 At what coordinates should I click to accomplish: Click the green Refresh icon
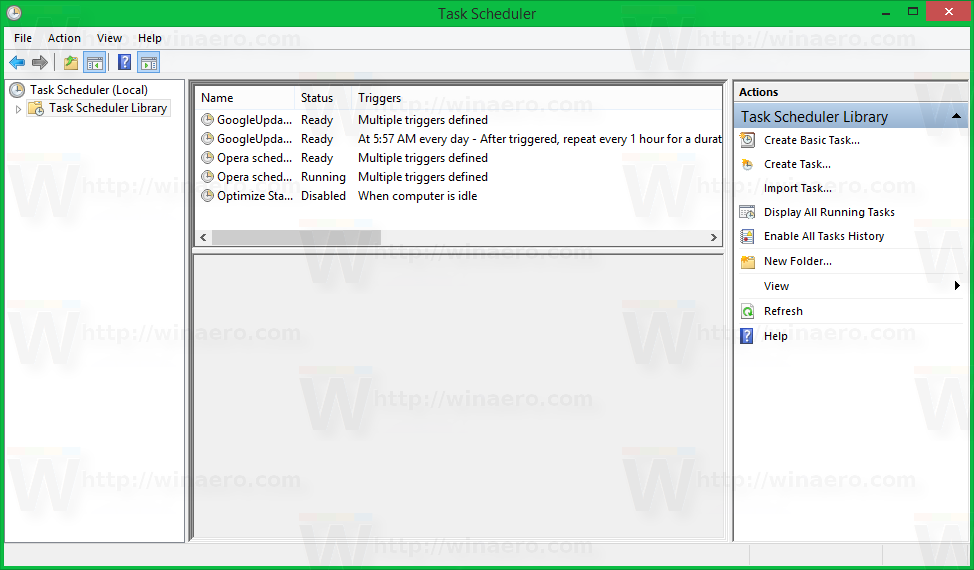[x=747, y=311]
